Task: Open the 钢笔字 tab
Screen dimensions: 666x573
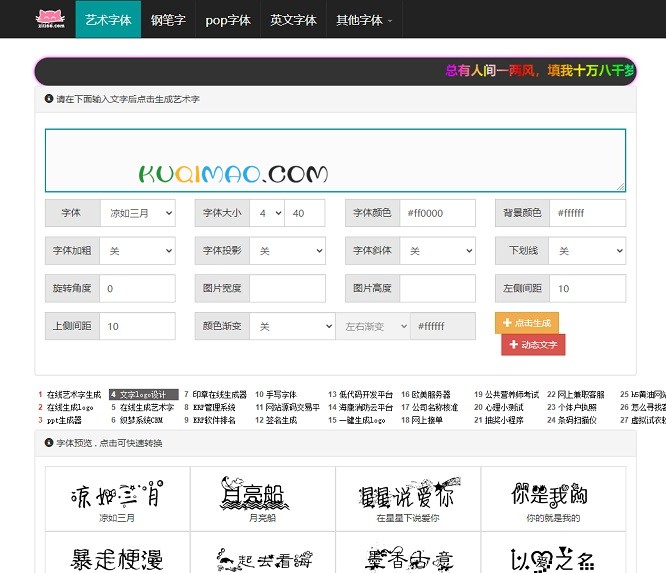Action: coord(168,20)
